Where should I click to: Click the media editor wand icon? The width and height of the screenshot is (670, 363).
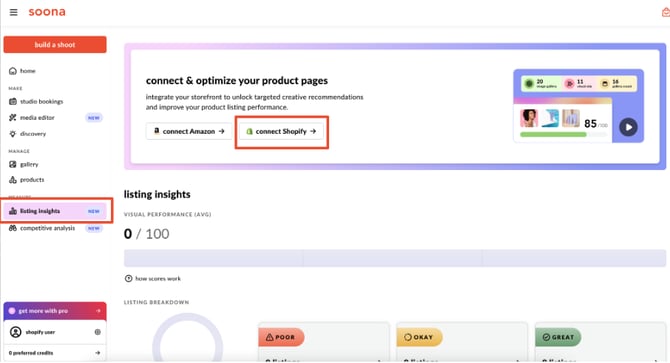13,117
